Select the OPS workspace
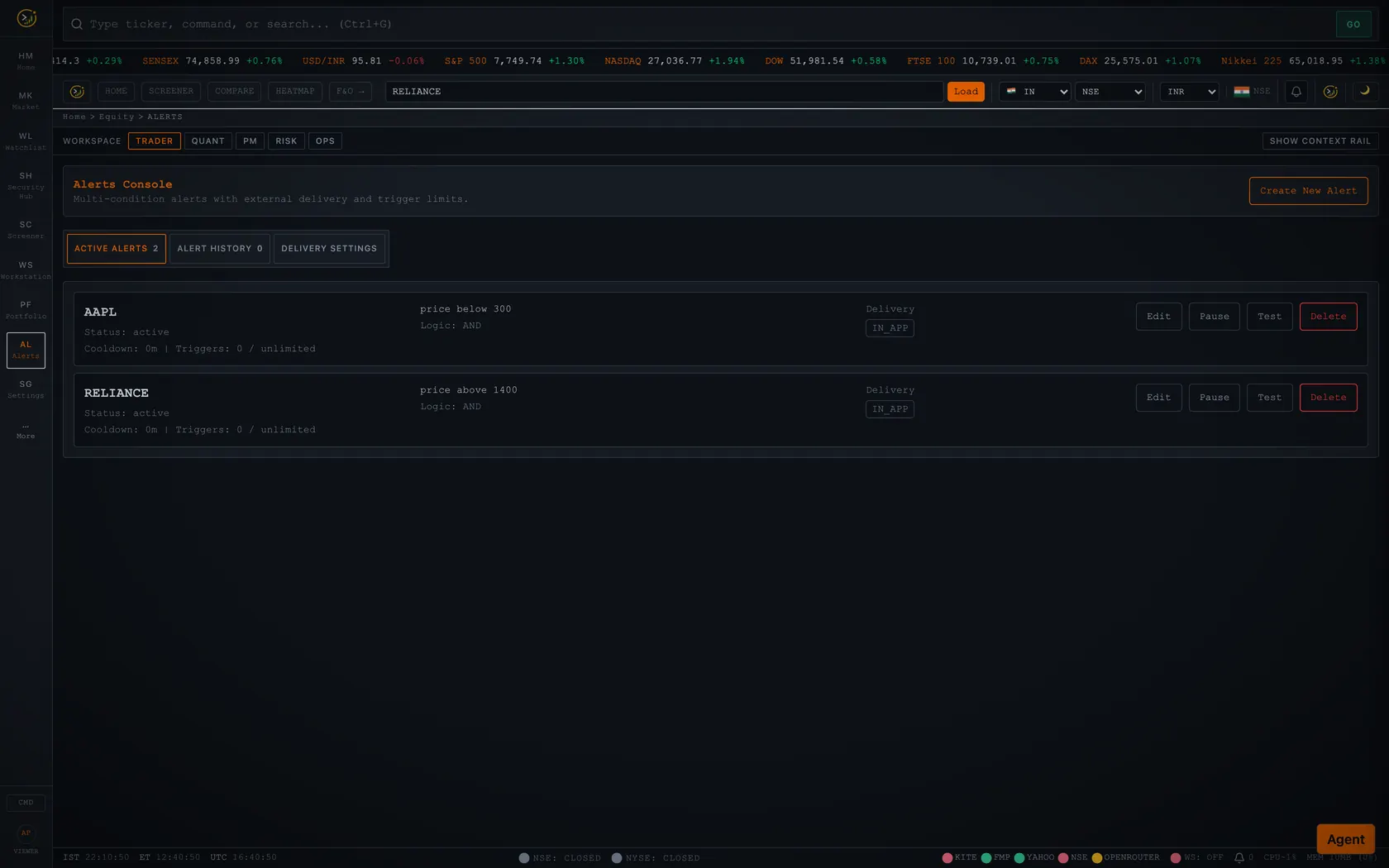Viewport: 1389px width, 868px height. tap(325, 141)
